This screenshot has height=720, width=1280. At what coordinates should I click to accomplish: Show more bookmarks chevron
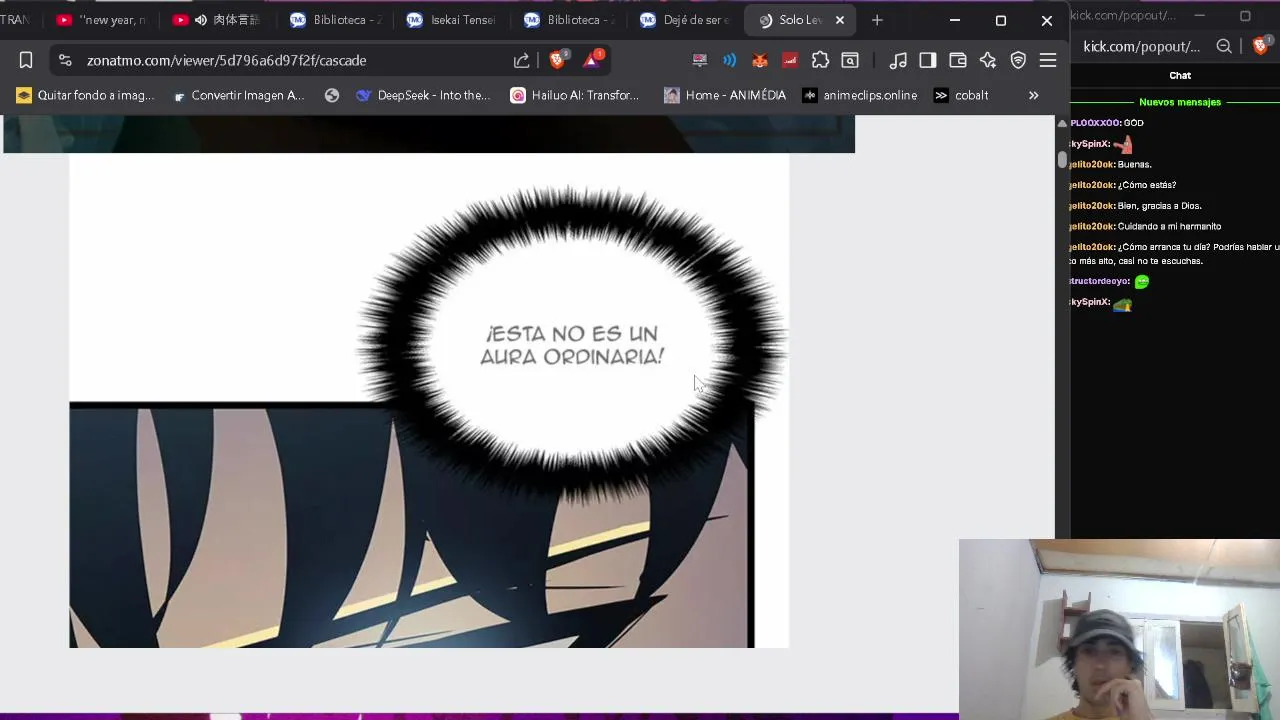pos(1034,95)
